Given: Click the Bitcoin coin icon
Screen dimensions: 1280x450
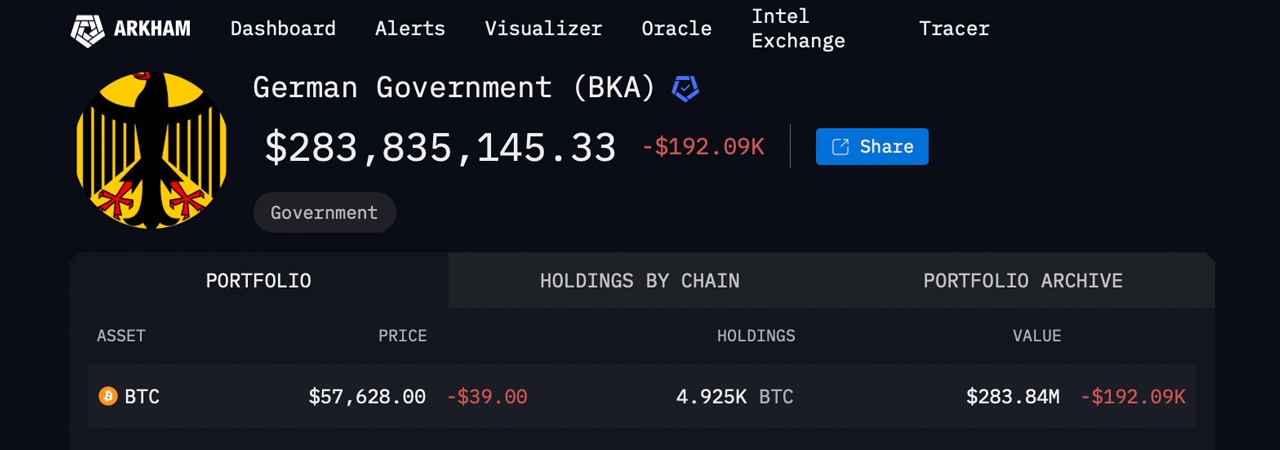Looking at the screenshot, I should pos(108,397).
